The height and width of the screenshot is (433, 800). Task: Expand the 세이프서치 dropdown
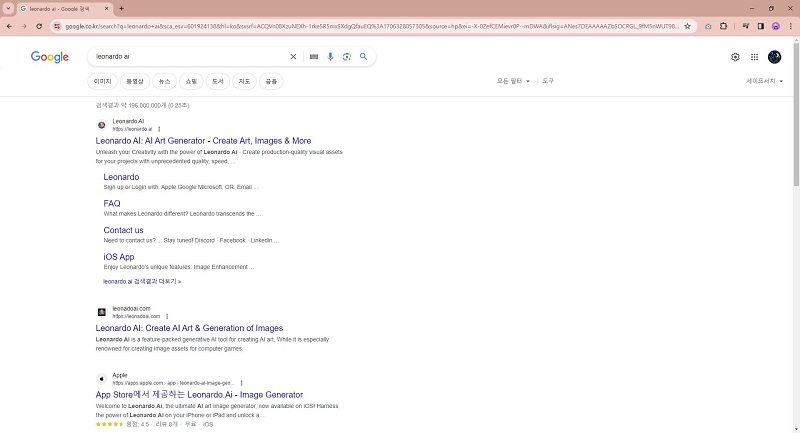coord(764,81)
